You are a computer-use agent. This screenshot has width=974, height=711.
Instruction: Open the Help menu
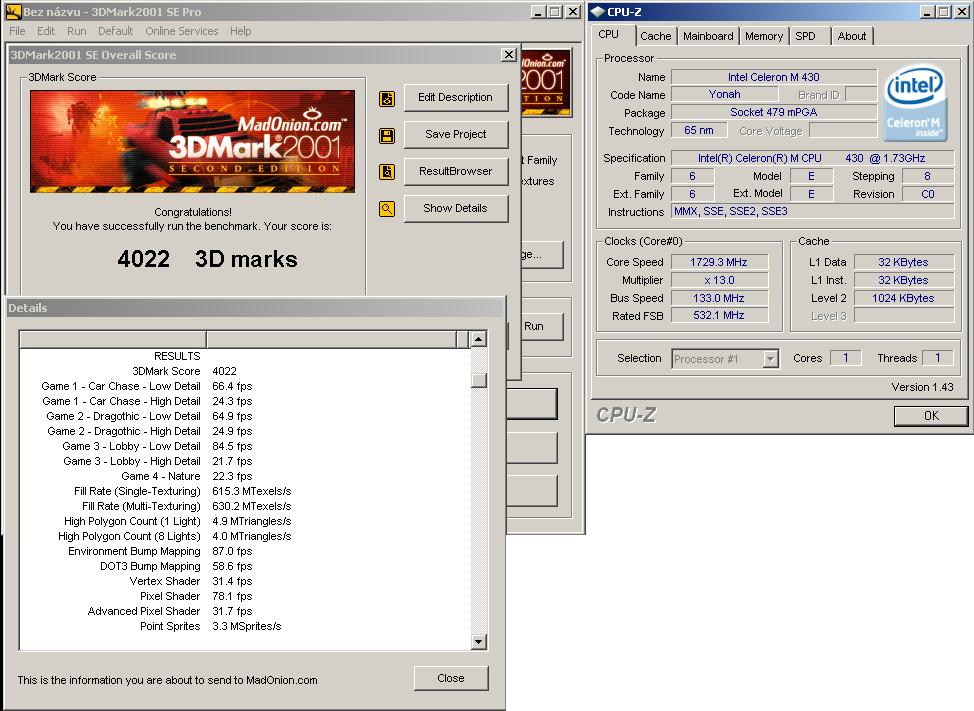240,31
